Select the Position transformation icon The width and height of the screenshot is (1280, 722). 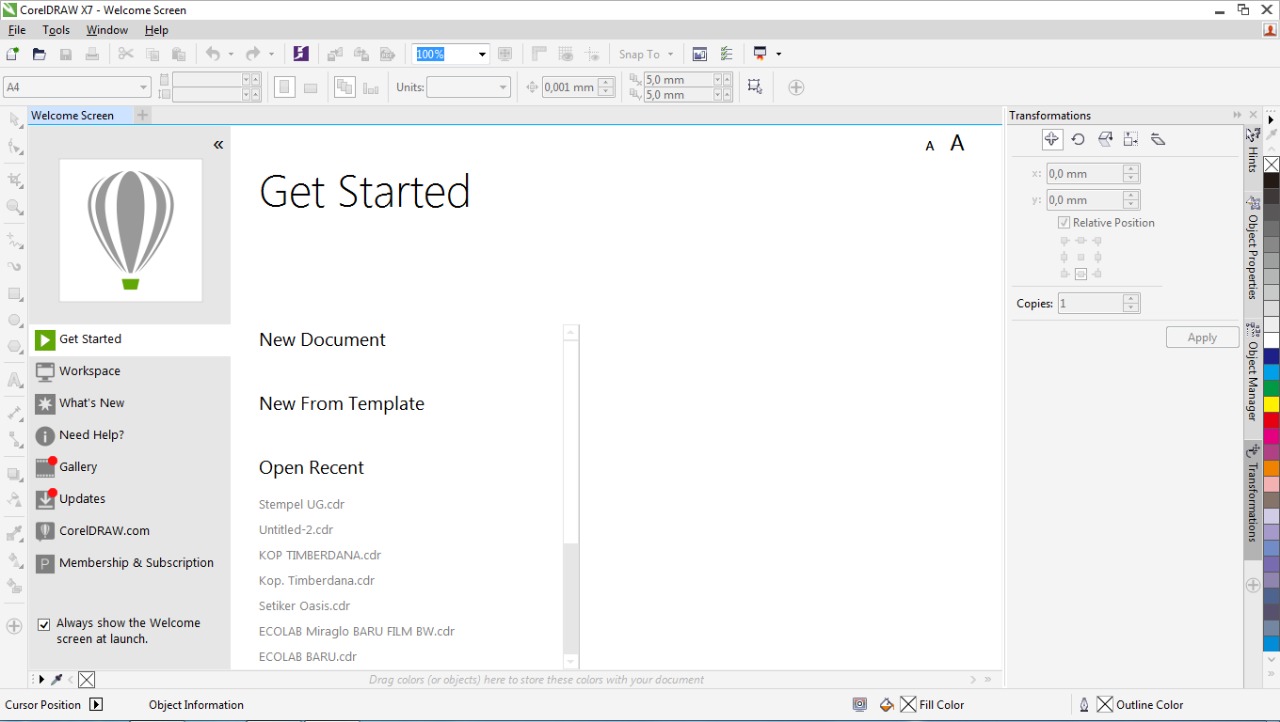coord(1051,140)
